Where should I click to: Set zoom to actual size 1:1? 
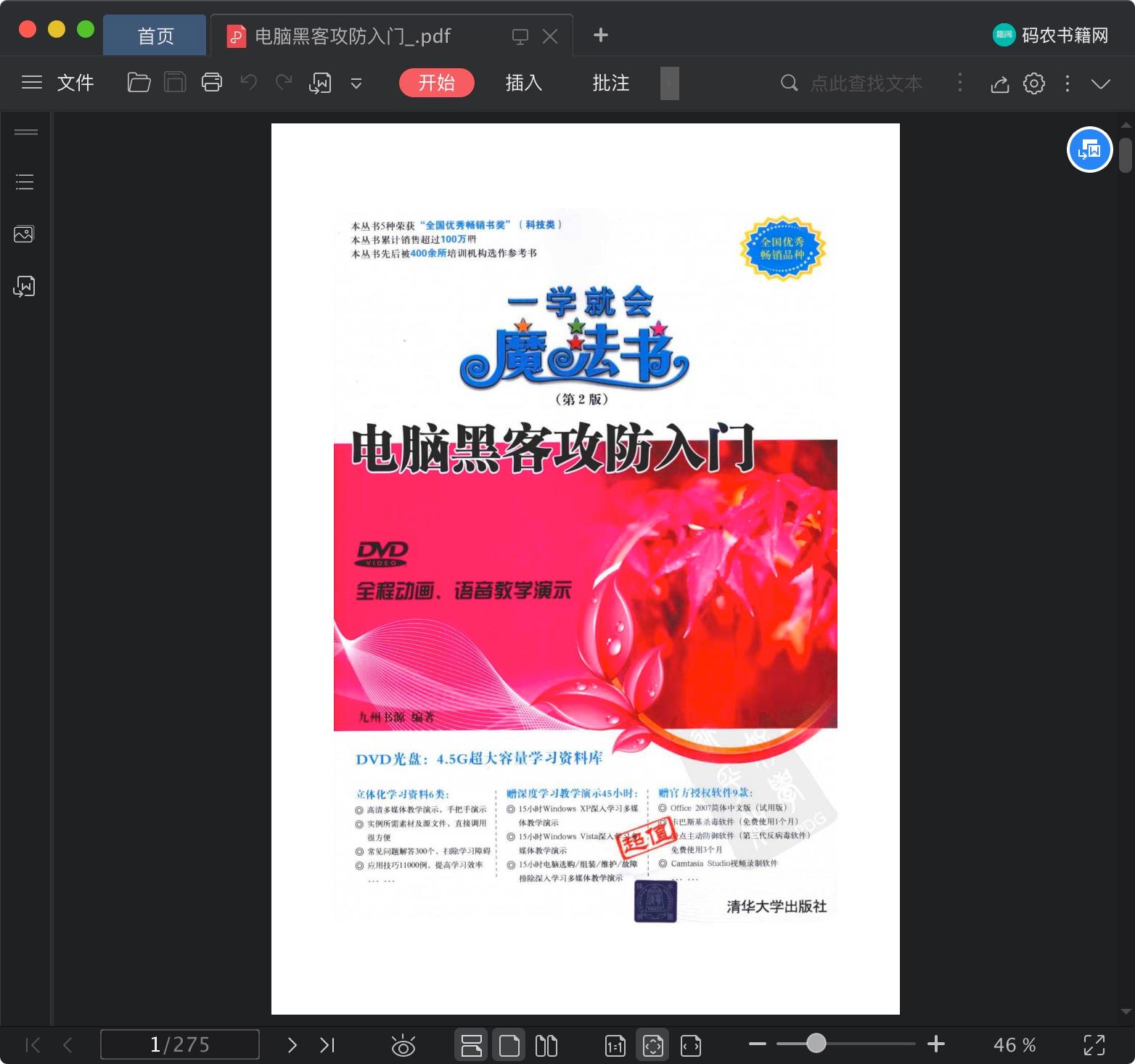point(615,1045)
